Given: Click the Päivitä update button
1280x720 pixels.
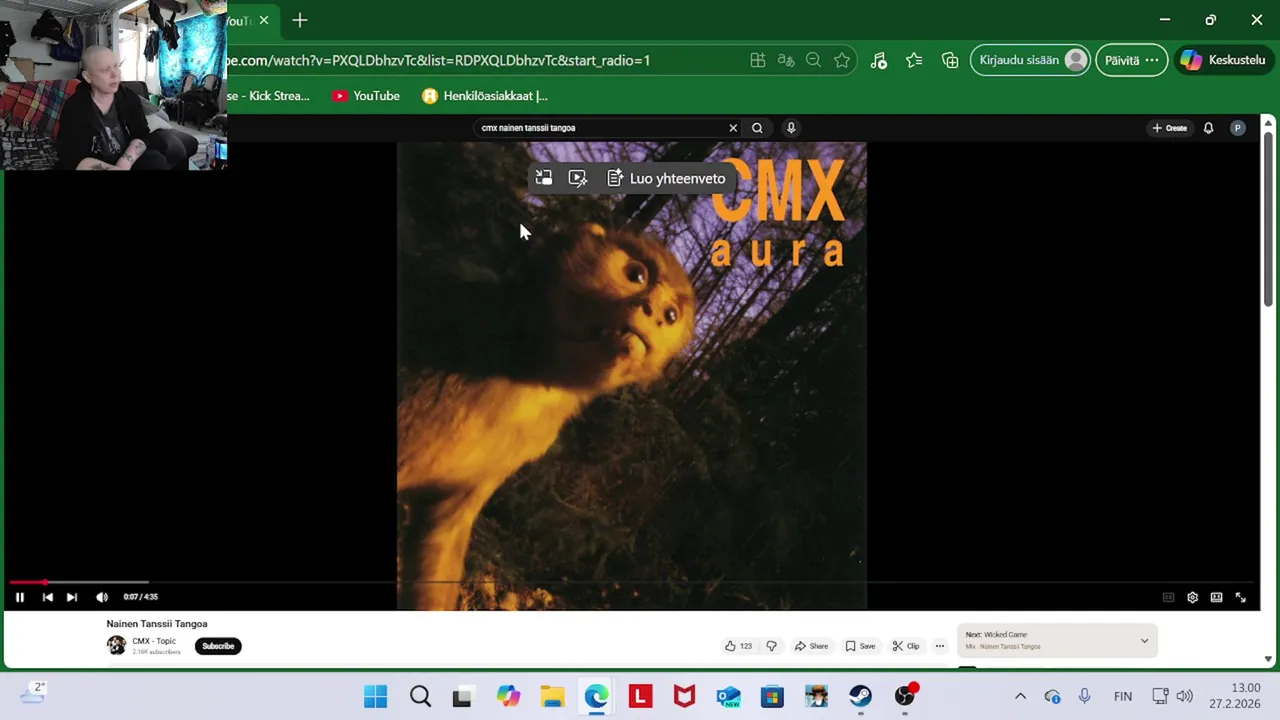Looking at the screenshot, I should (1131, 60).
